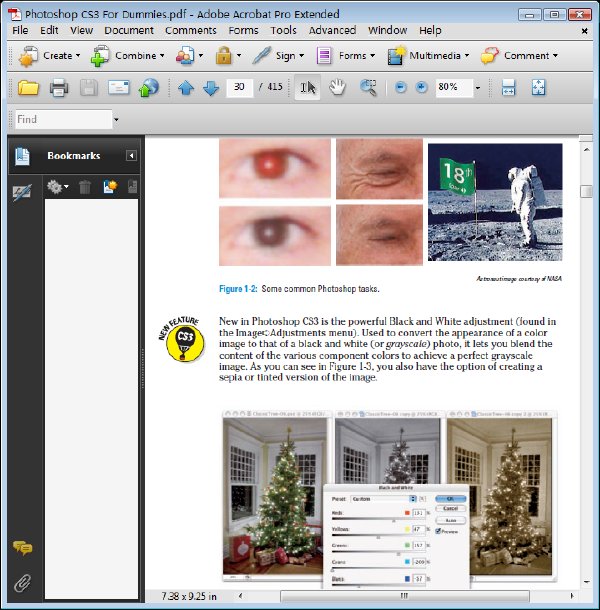Screen dimensions: 600x610
Task: Click the Fit Width scrolling icon
Action: pos(508,88)
